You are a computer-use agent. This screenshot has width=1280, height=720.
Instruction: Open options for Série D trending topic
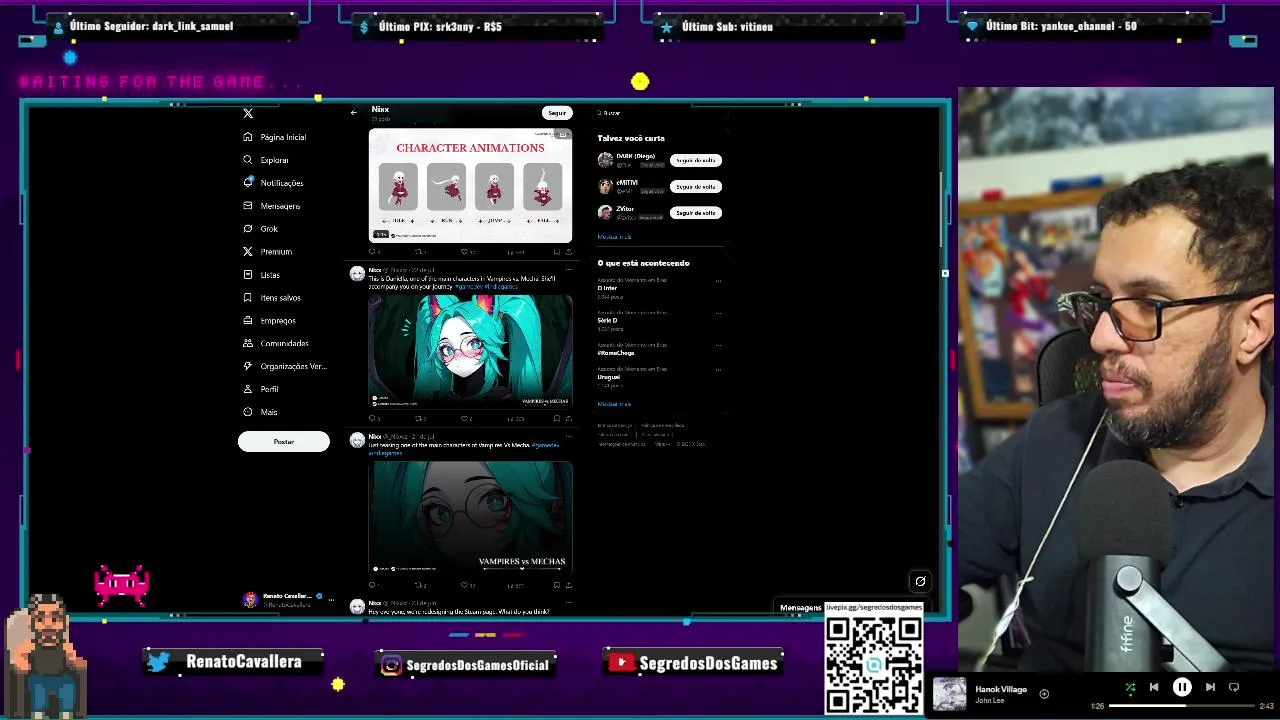coord(718,313)
